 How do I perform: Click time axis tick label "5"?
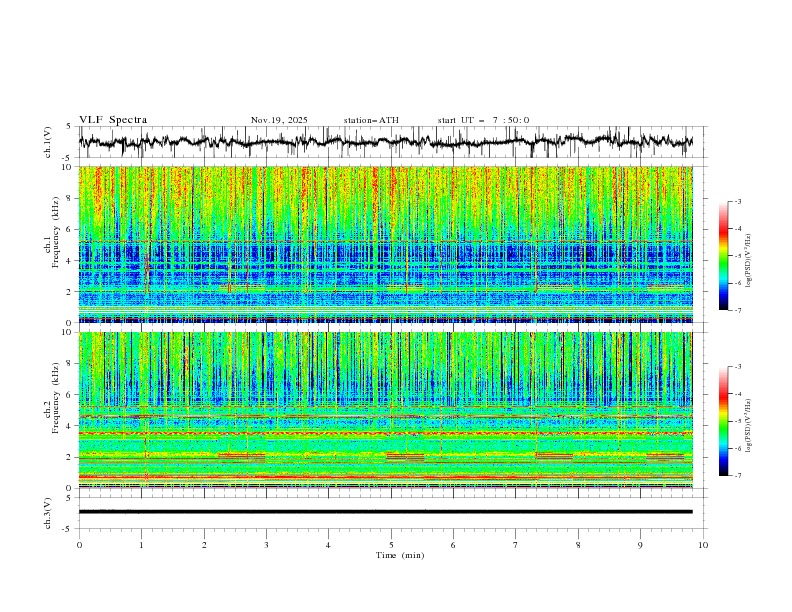pyautogui.click(x=391, y=545)
